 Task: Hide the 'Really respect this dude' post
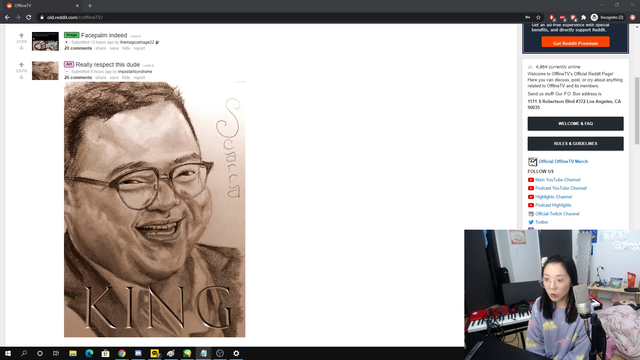pos(126,78)
